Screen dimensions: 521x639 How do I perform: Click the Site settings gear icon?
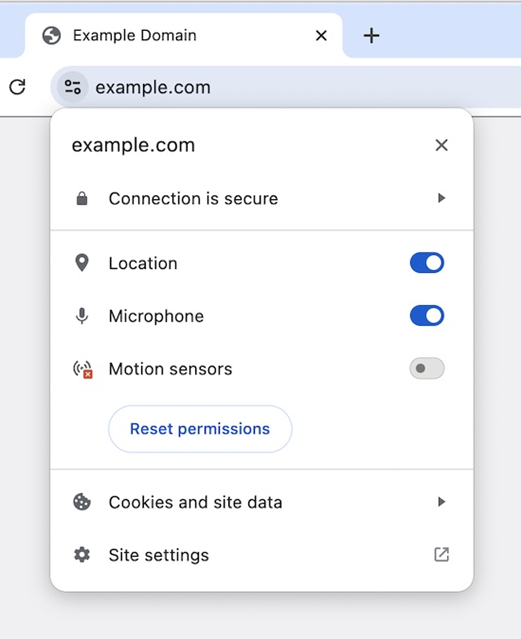(x=82, y=555)
